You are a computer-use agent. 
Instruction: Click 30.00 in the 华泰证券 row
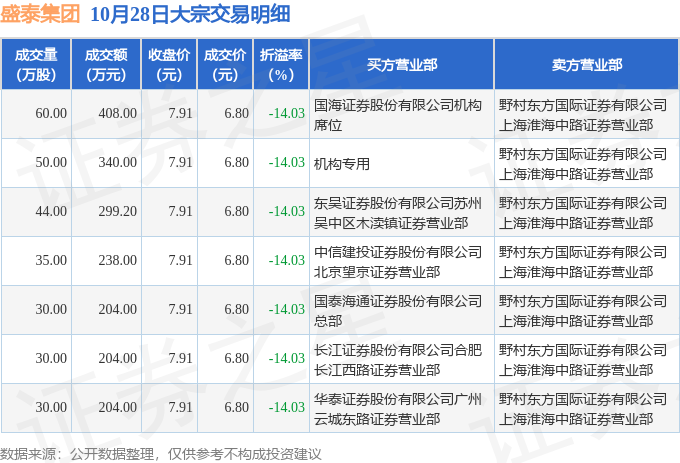tap(51, 408)
